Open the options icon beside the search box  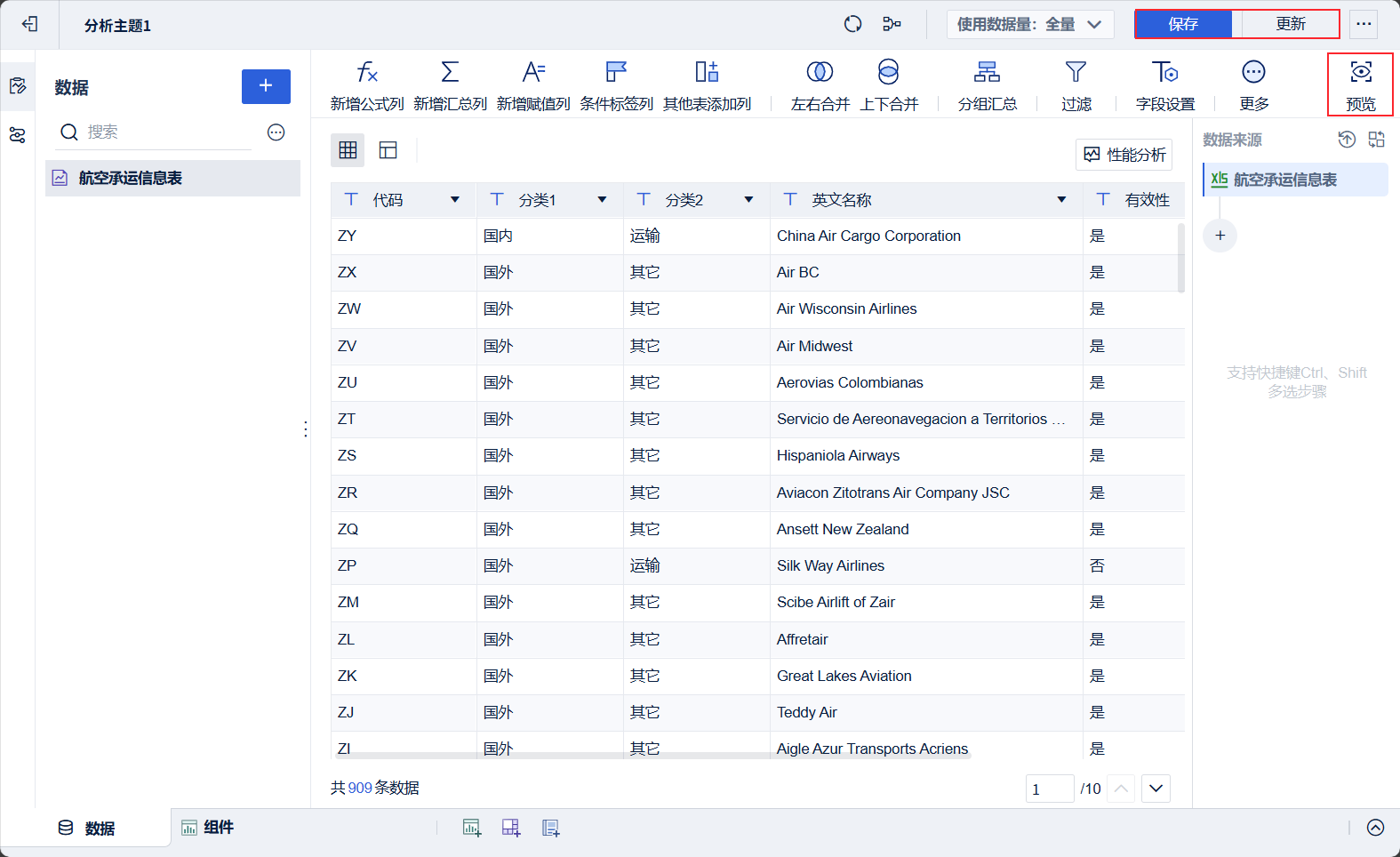tap(276, 132)
